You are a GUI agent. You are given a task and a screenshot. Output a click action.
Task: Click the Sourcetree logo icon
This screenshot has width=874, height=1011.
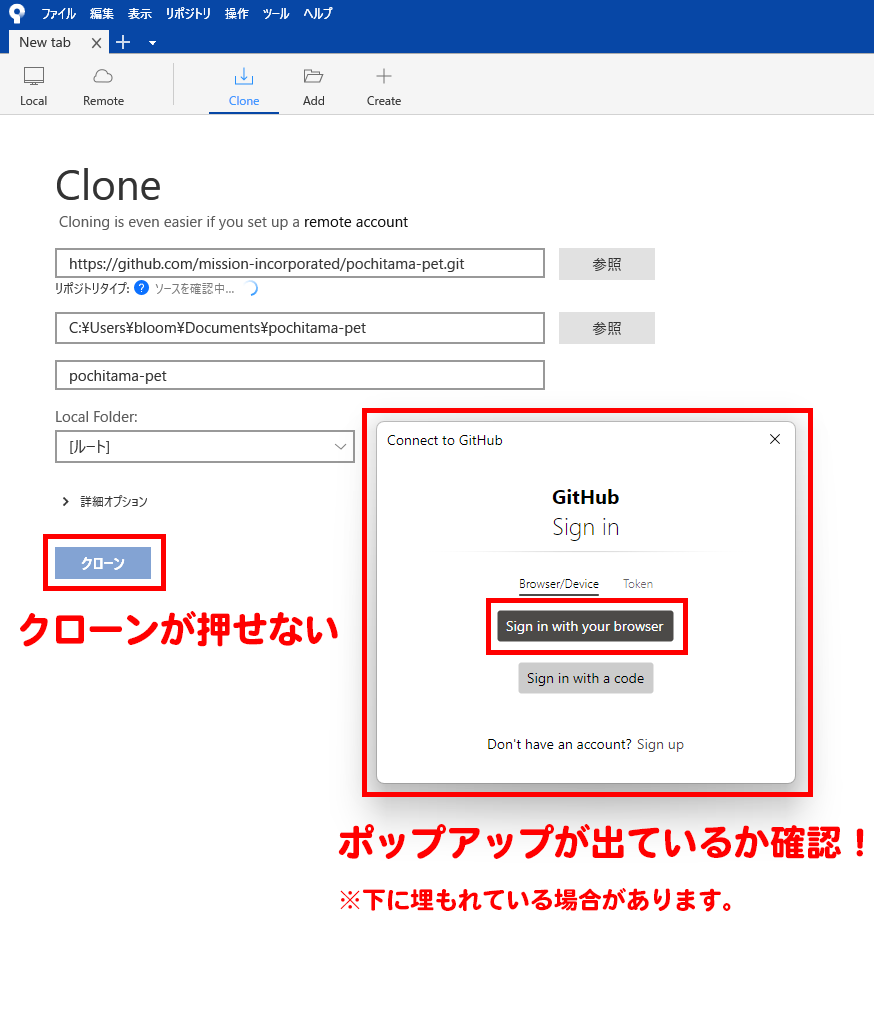[x=17, y=14]
